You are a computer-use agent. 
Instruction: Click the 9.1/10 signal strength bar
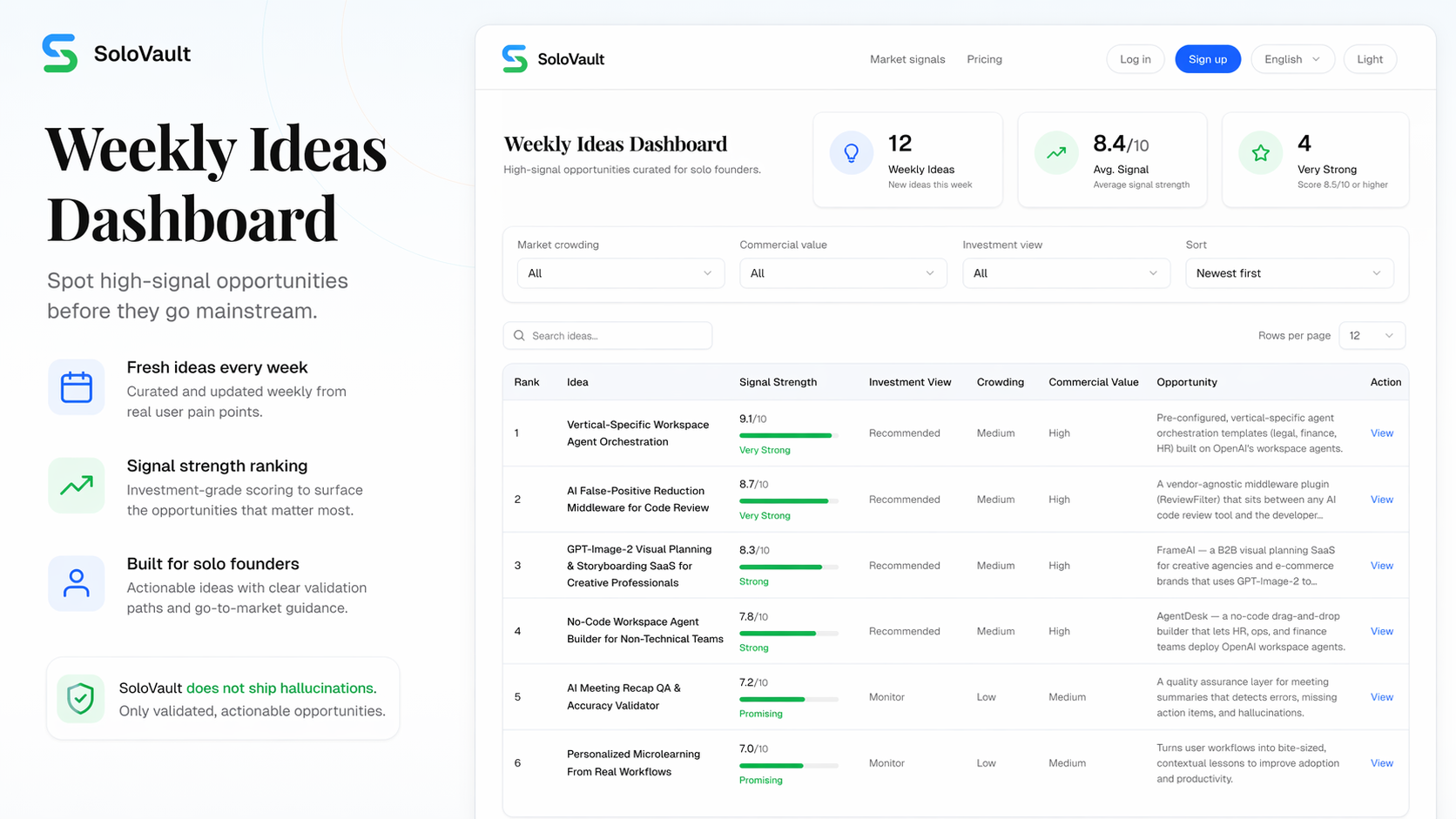[788, 435]
